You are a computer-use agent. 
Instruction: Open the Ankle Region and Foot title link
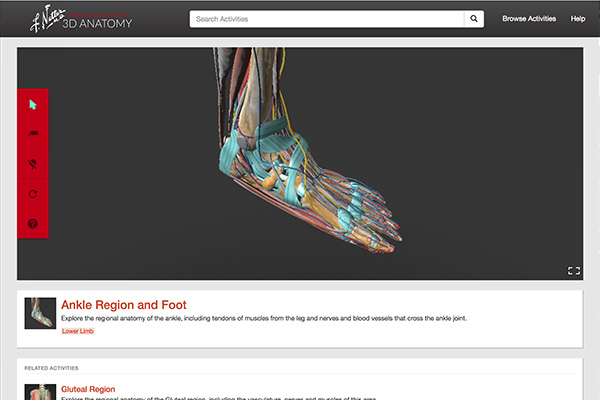click(x=124, y=305)
